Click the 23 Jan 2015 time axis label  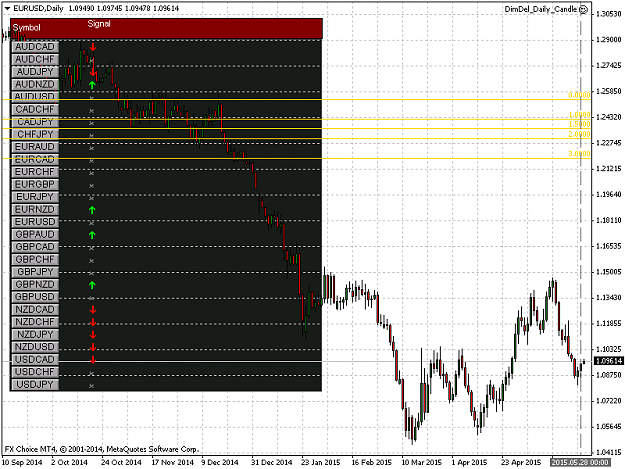click(320, 462)
